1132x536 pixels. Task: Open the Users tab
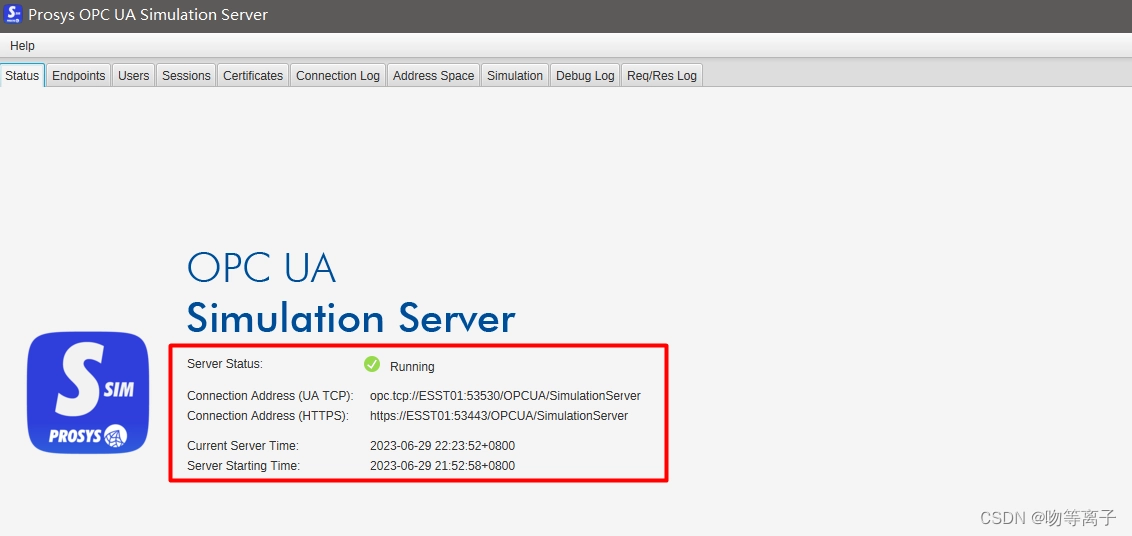134,76
